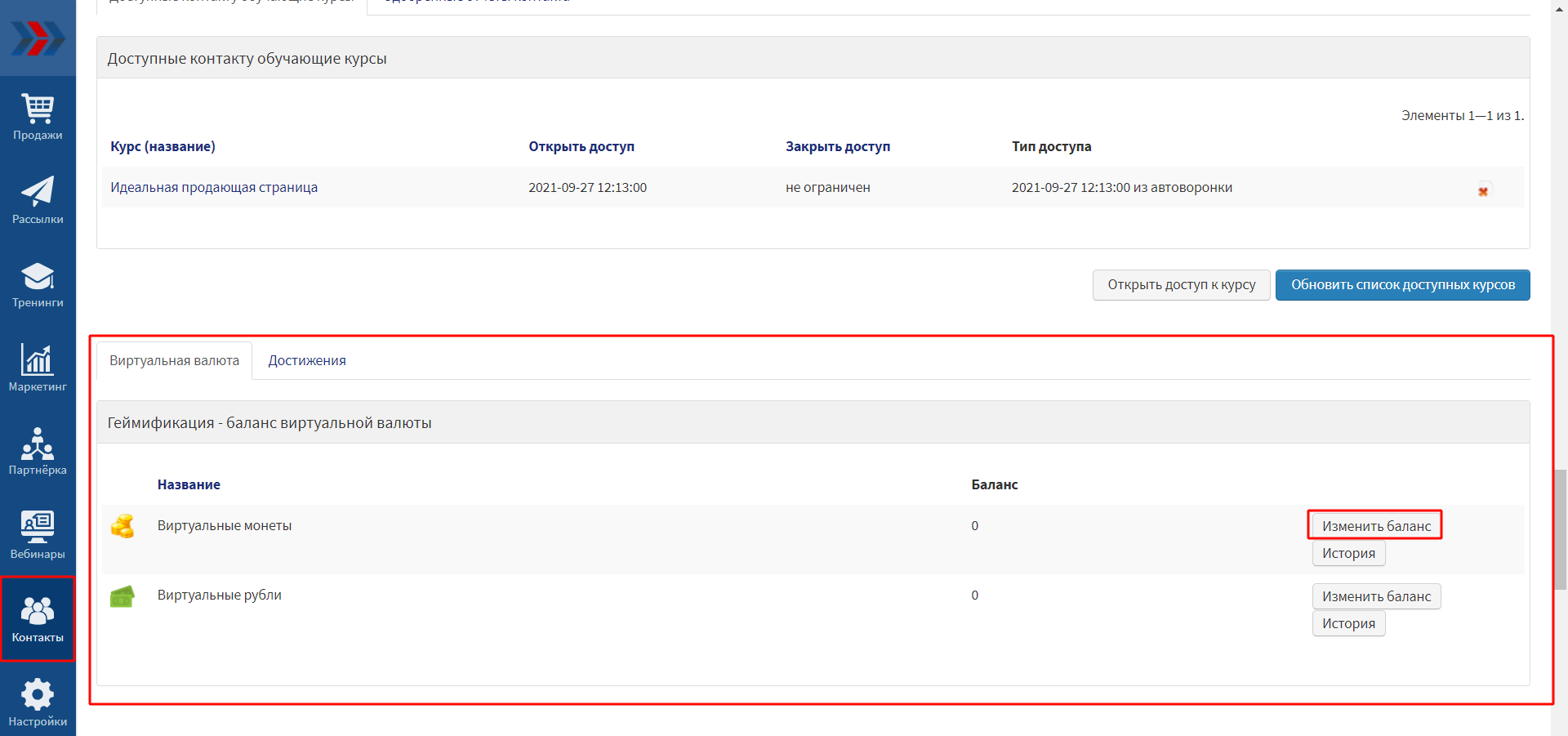
Task: Open the Маркетинг chart section
Action: [x=38, y=368]
